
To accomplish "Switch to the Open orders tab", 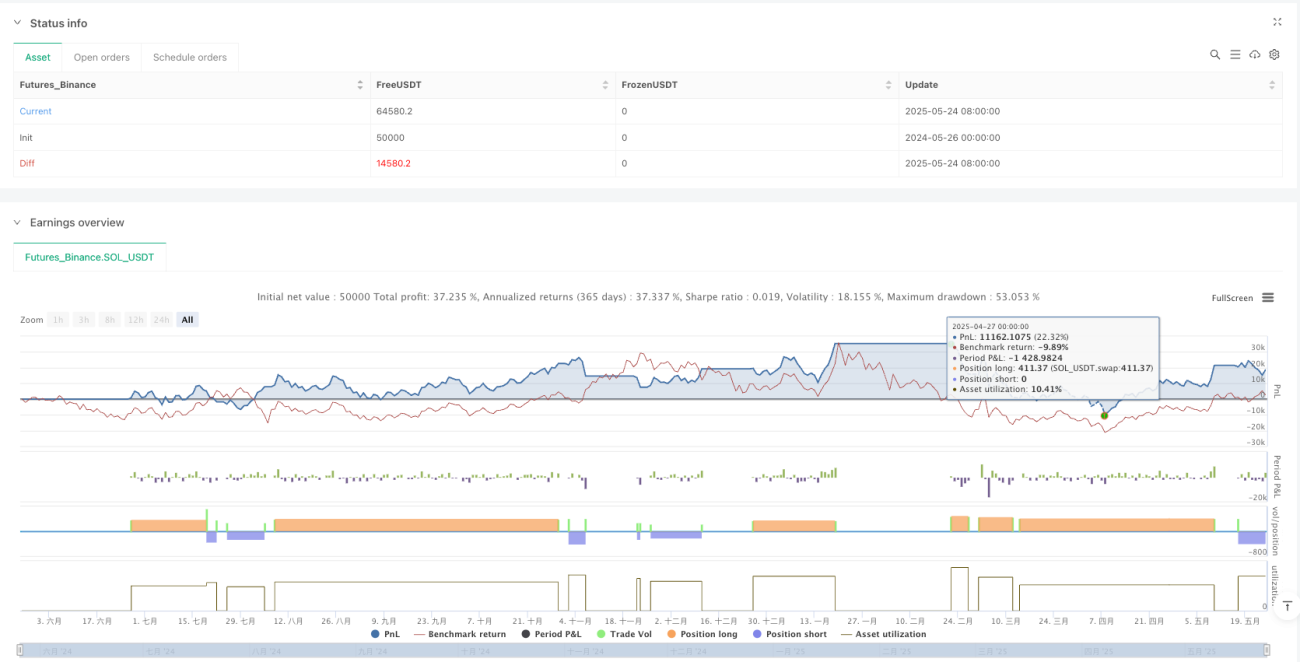I will (102, 57).
